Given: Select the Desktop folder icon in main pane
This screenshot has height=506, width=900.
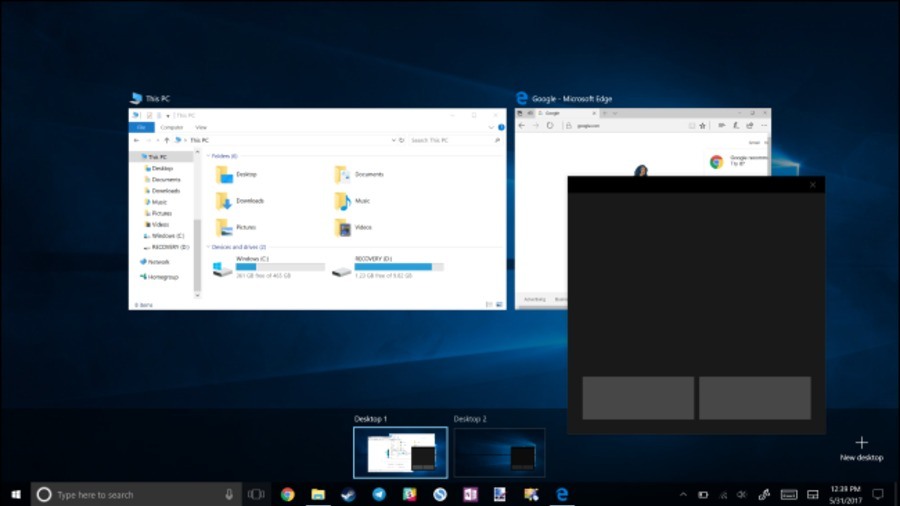Looking at the screenshot, I should coord(224,174).
